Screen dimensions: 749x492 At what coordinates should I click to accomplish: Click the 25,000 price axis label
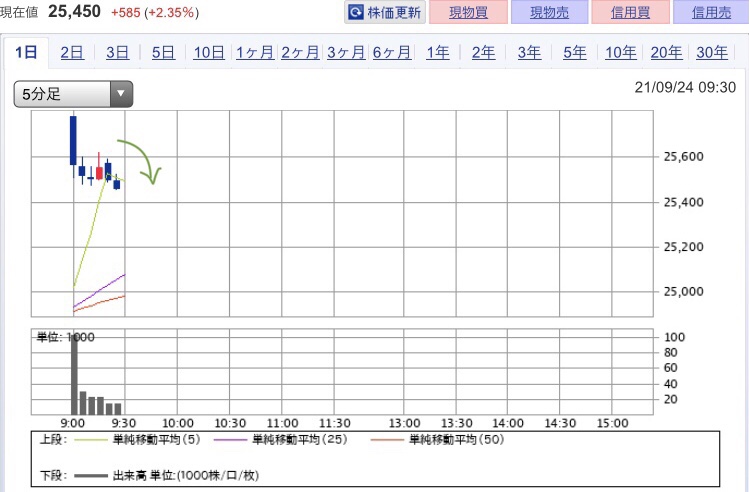[x=684, y=291]
